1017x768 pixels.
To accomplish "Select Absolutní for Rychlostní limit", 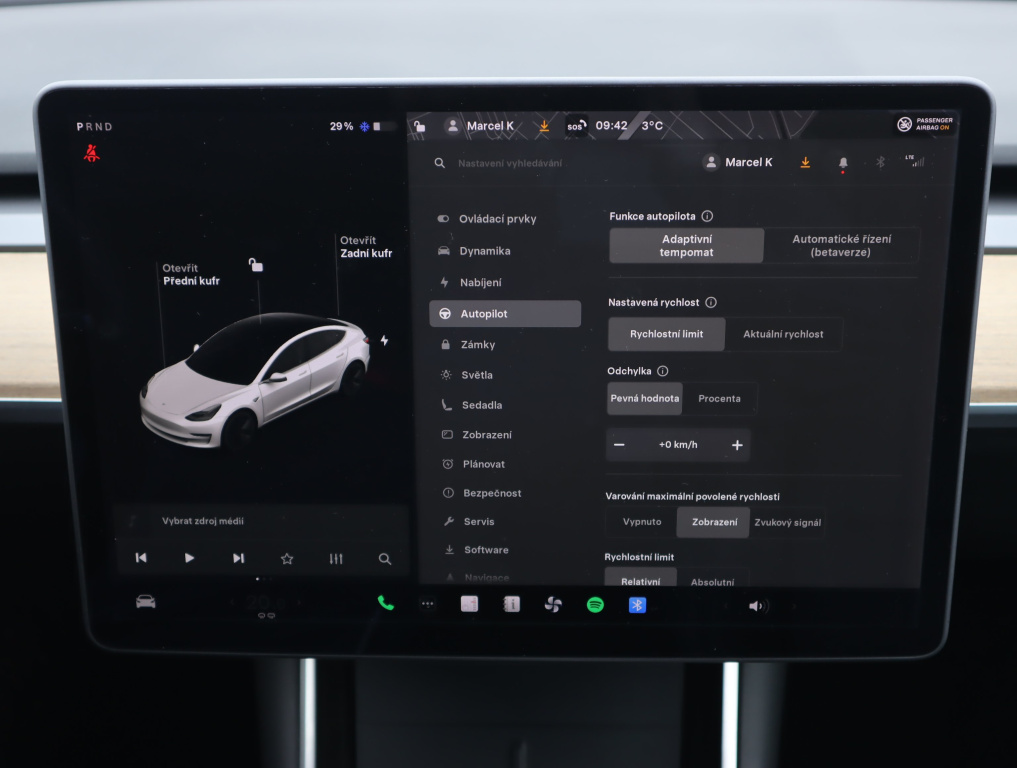I will 714,580.
